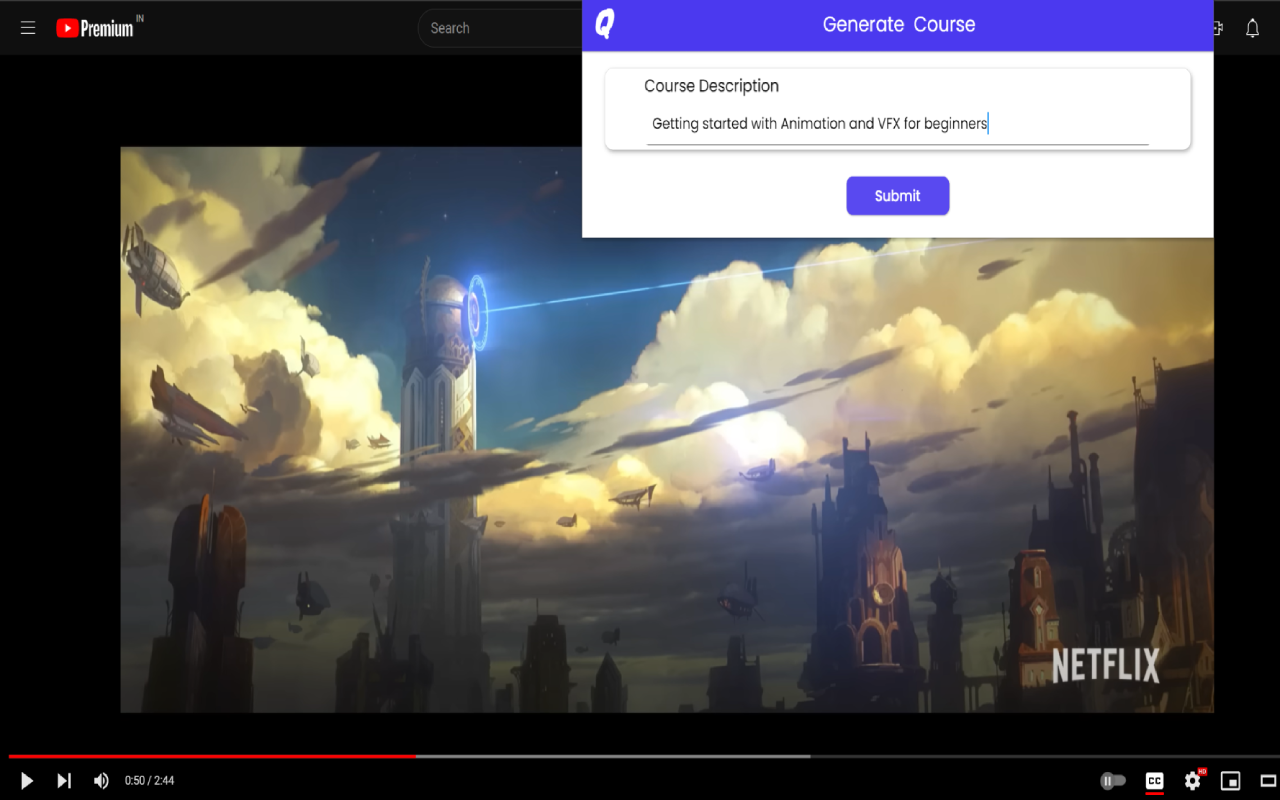
Task: Enter picture-in-picture with the miniplayer icon
Action: point(1229,781)
